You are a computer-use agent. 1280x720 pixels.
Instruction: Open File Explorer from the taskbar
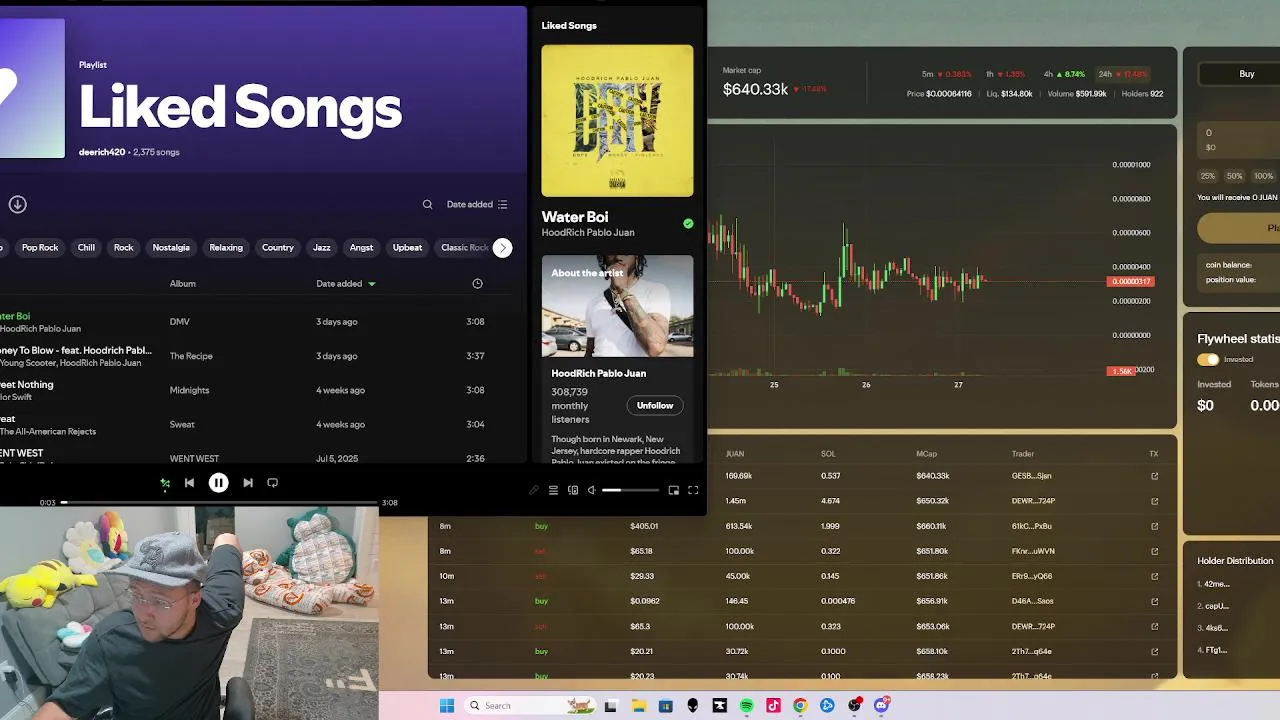(x=638, y=705)
